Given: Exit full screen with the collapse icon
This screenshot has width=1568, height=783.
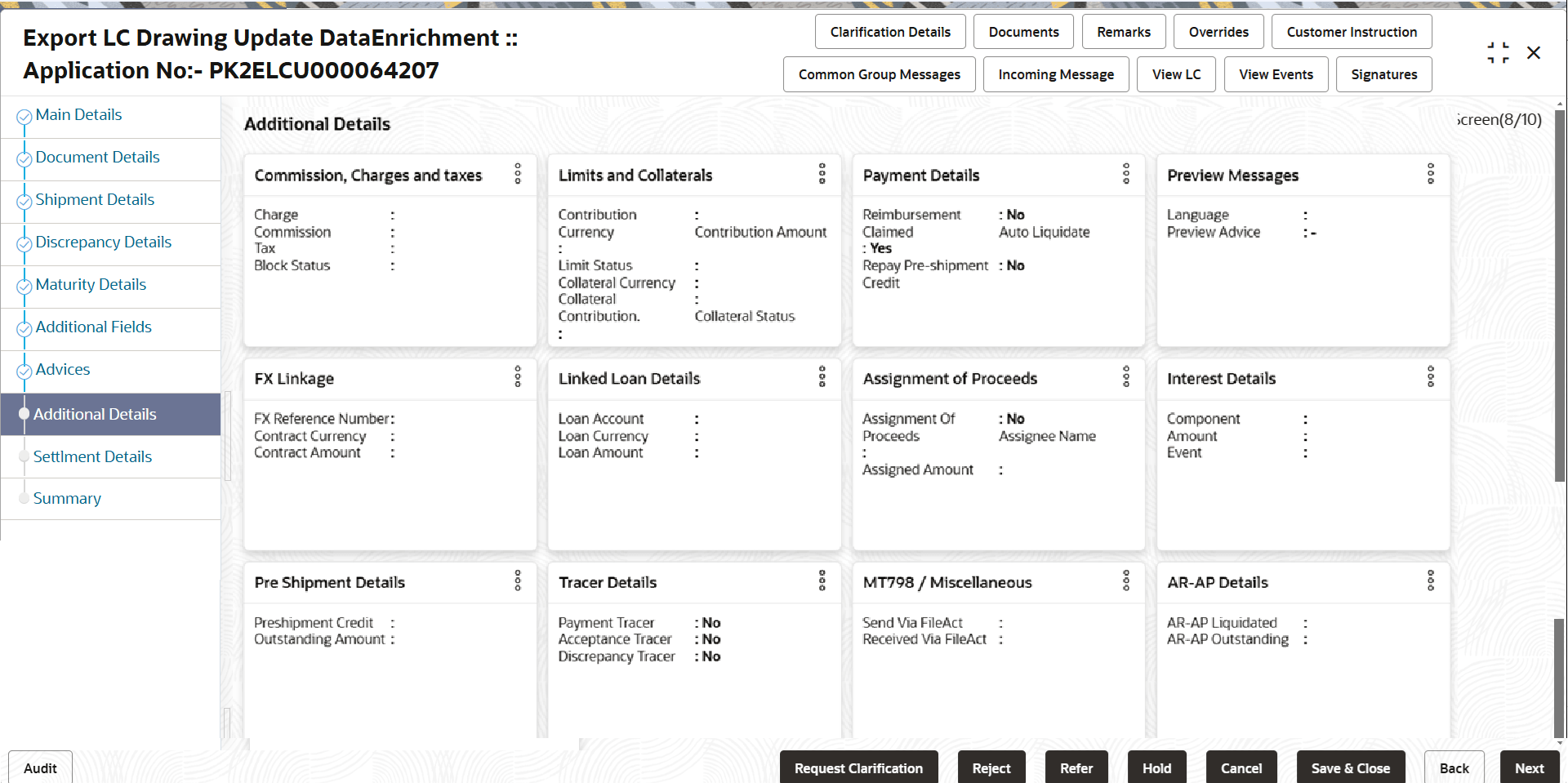Looking at the screenshot, I should click(x=1498, y=53).
